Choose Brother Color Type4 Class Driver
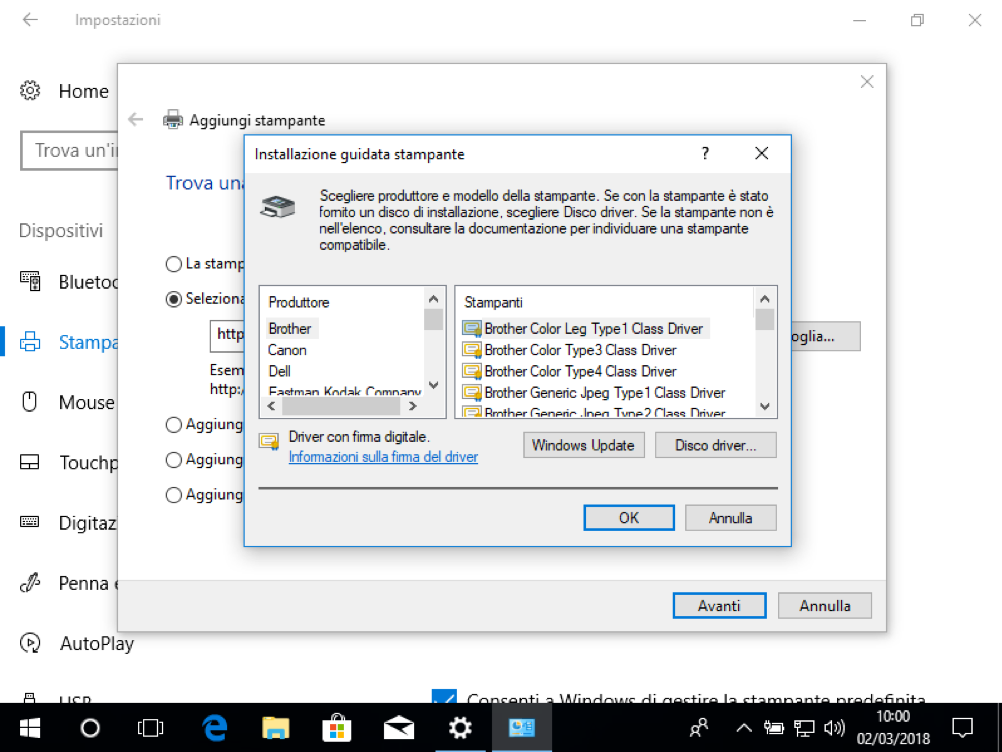Viewport: 1002px width, 752px height. (x=569, y=371)
